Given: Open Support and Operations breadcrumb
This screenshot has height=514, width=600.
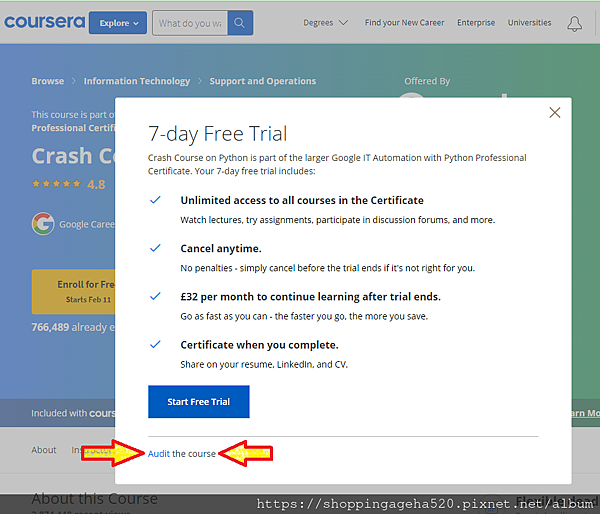Looking at the screenshot, I should click(263, 81).
